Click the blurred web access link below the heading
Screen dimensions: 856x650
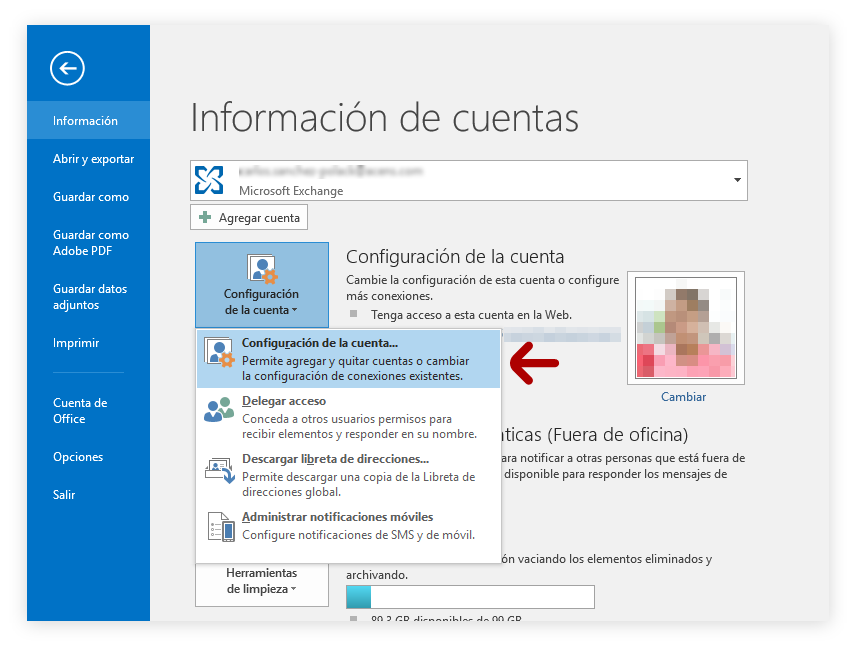[x=561, y=335]
